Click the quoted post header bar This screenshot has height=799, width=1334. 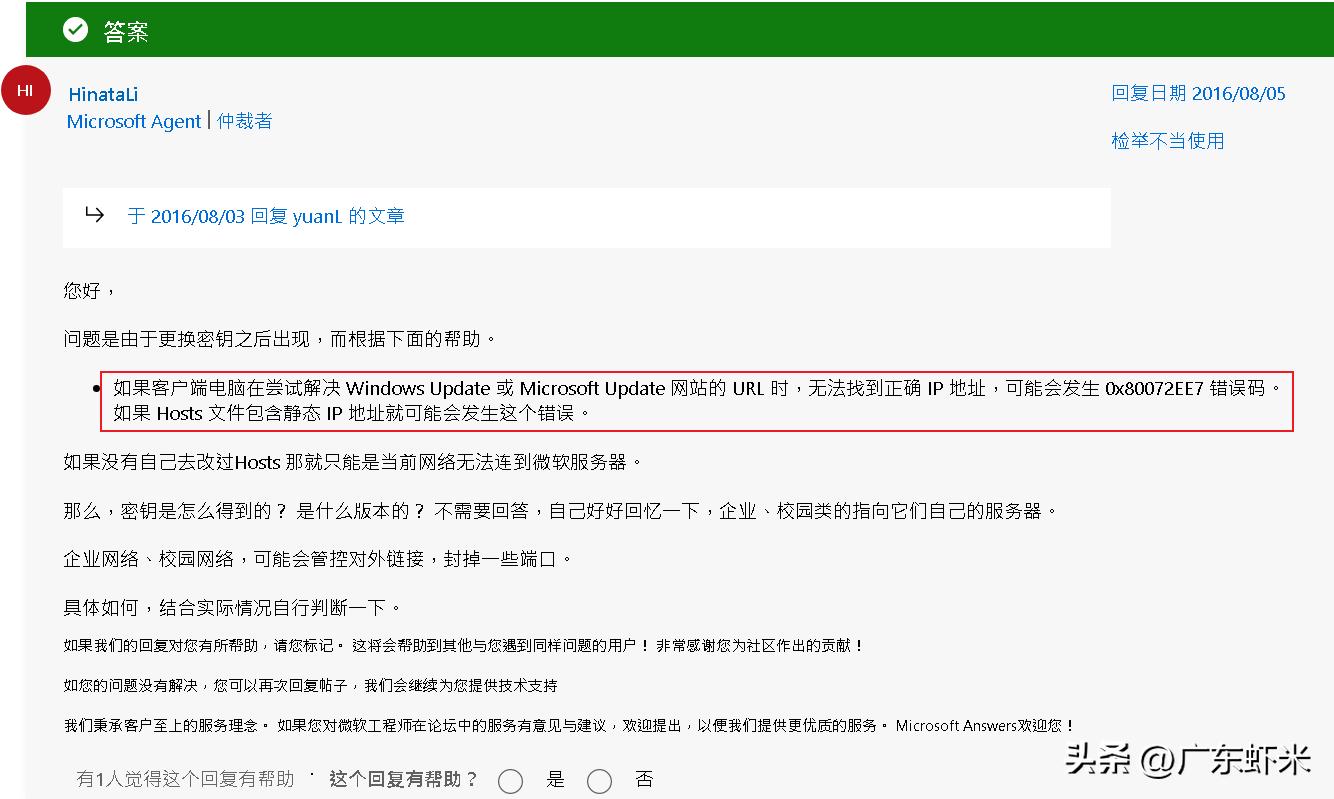[586, 217]
